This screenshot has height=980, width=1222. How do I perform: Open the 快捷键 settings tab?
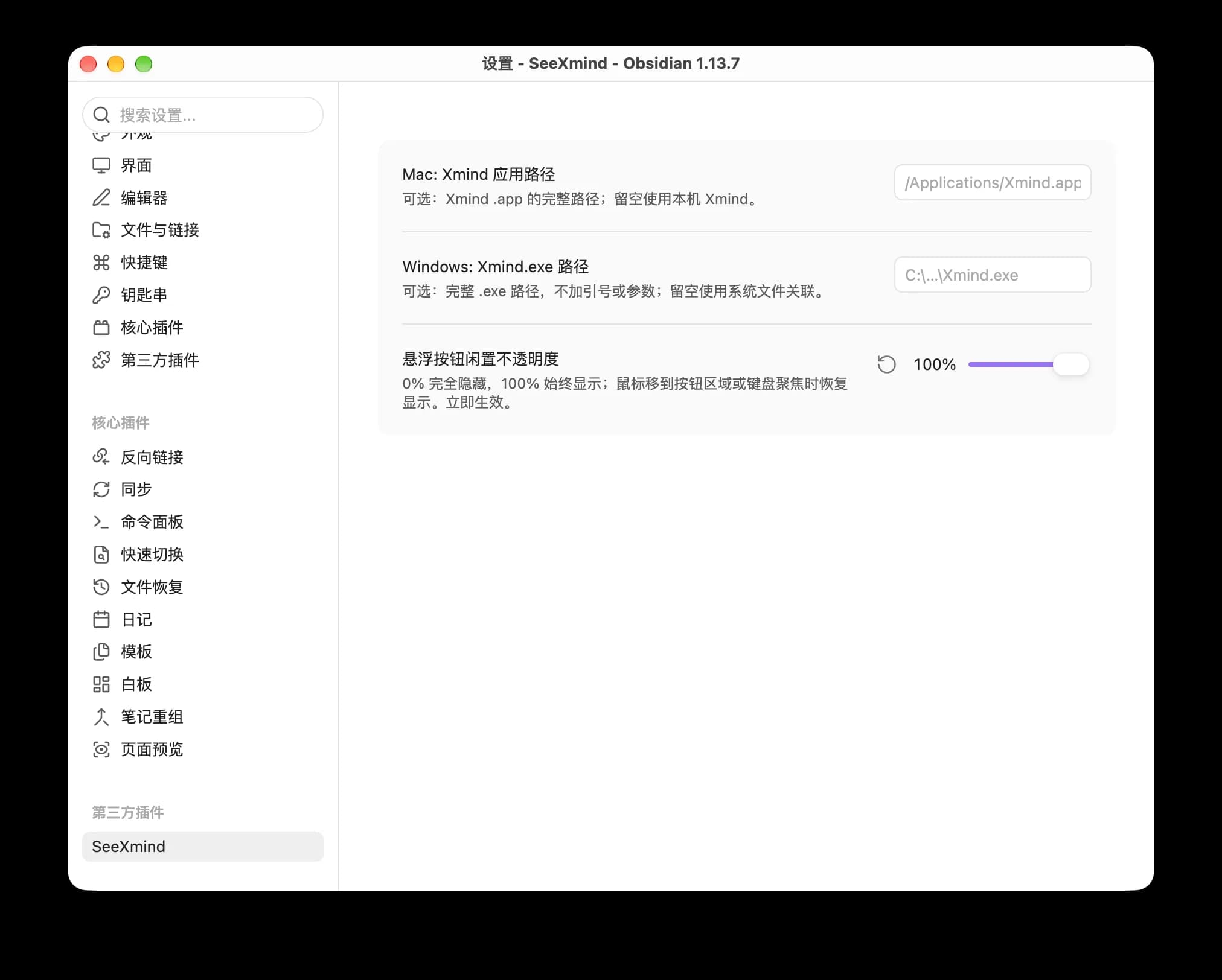coord(203,262)
